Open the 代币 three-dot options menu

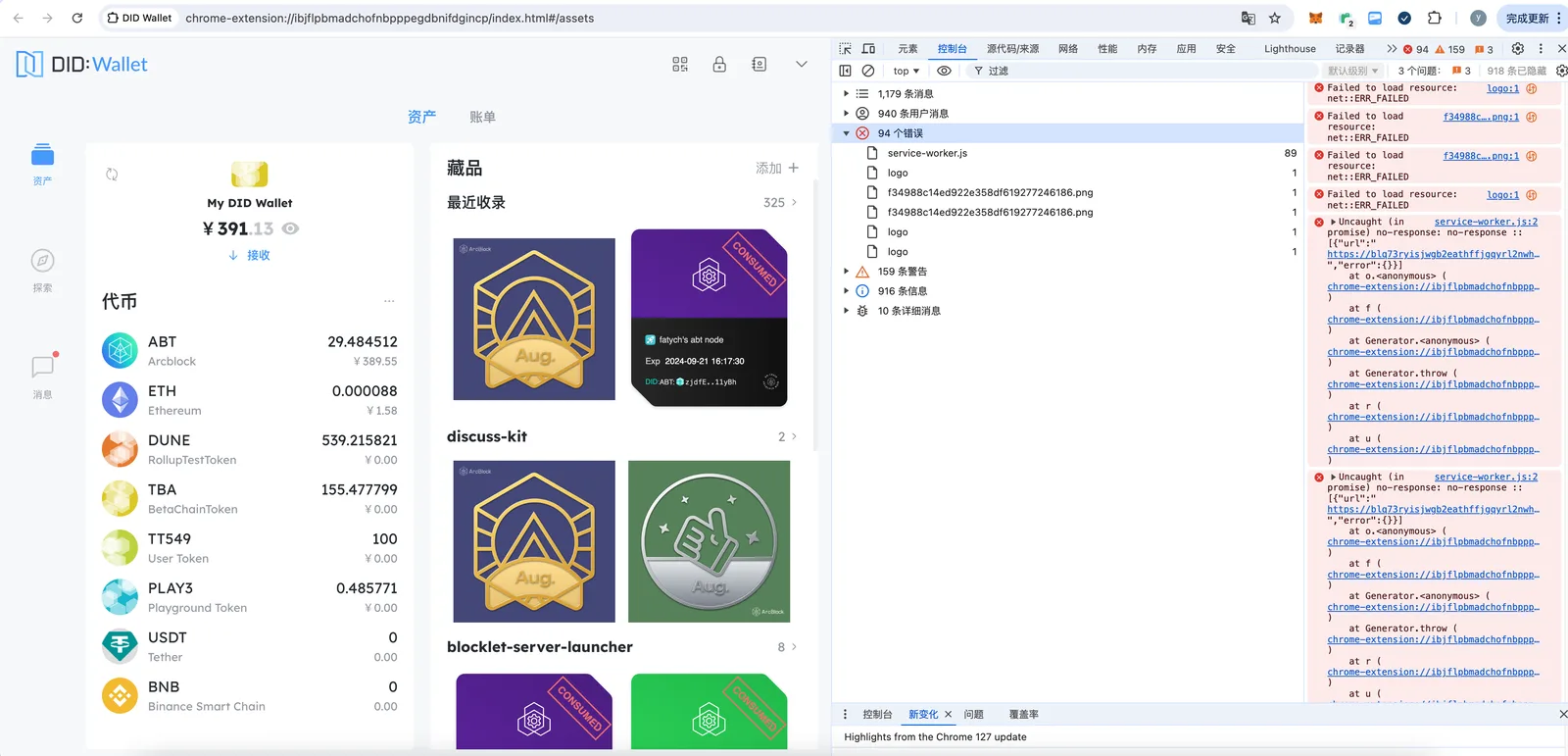[389, 301]
